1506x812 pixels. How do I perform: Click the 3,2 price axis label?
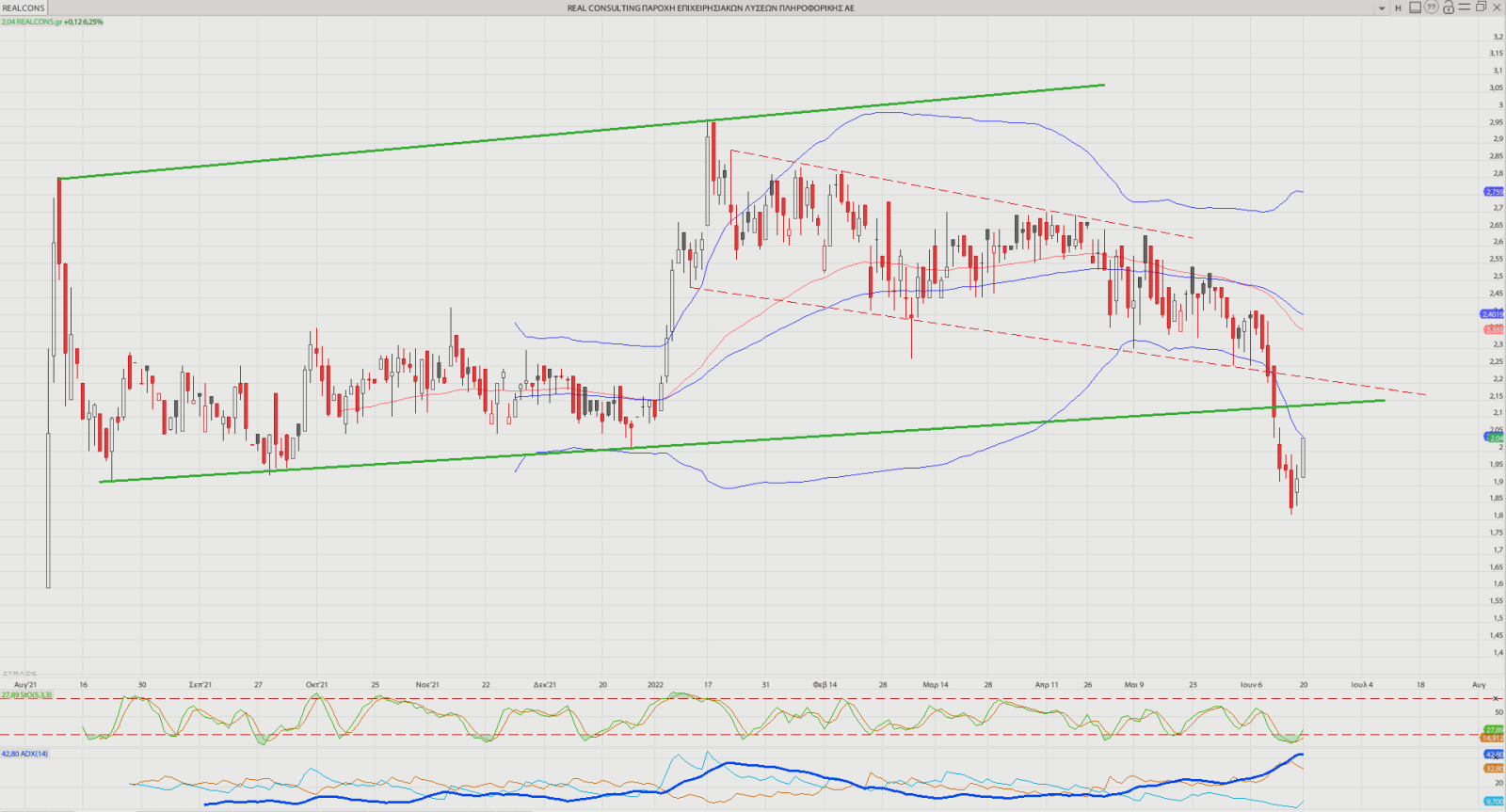pos(1498,37)
